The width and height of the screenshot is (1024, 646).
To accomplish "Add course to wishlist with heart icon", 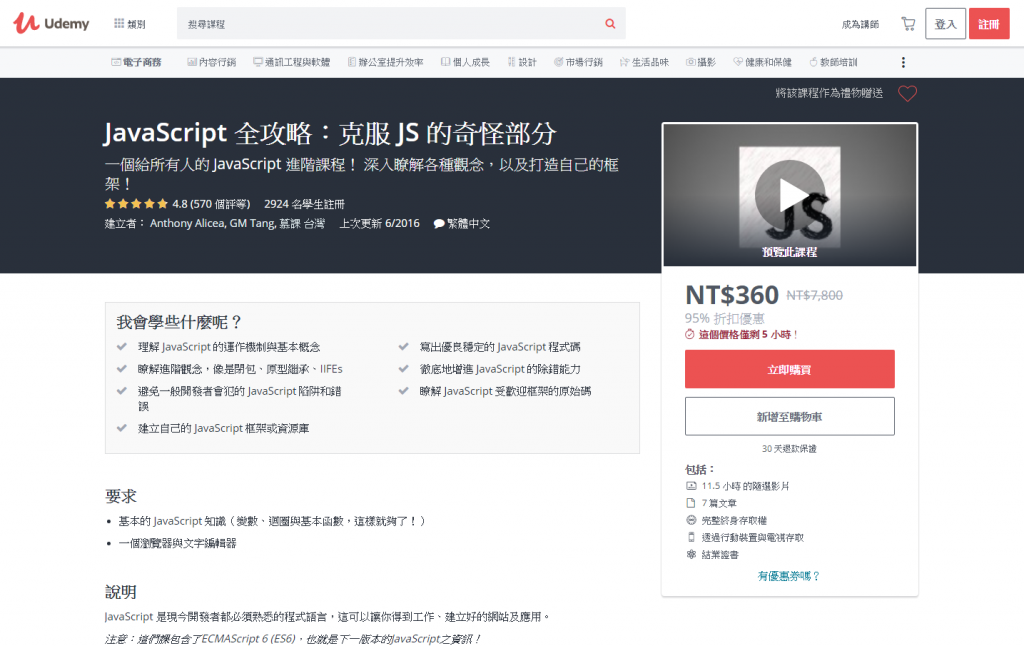I will tap(907, 93).
